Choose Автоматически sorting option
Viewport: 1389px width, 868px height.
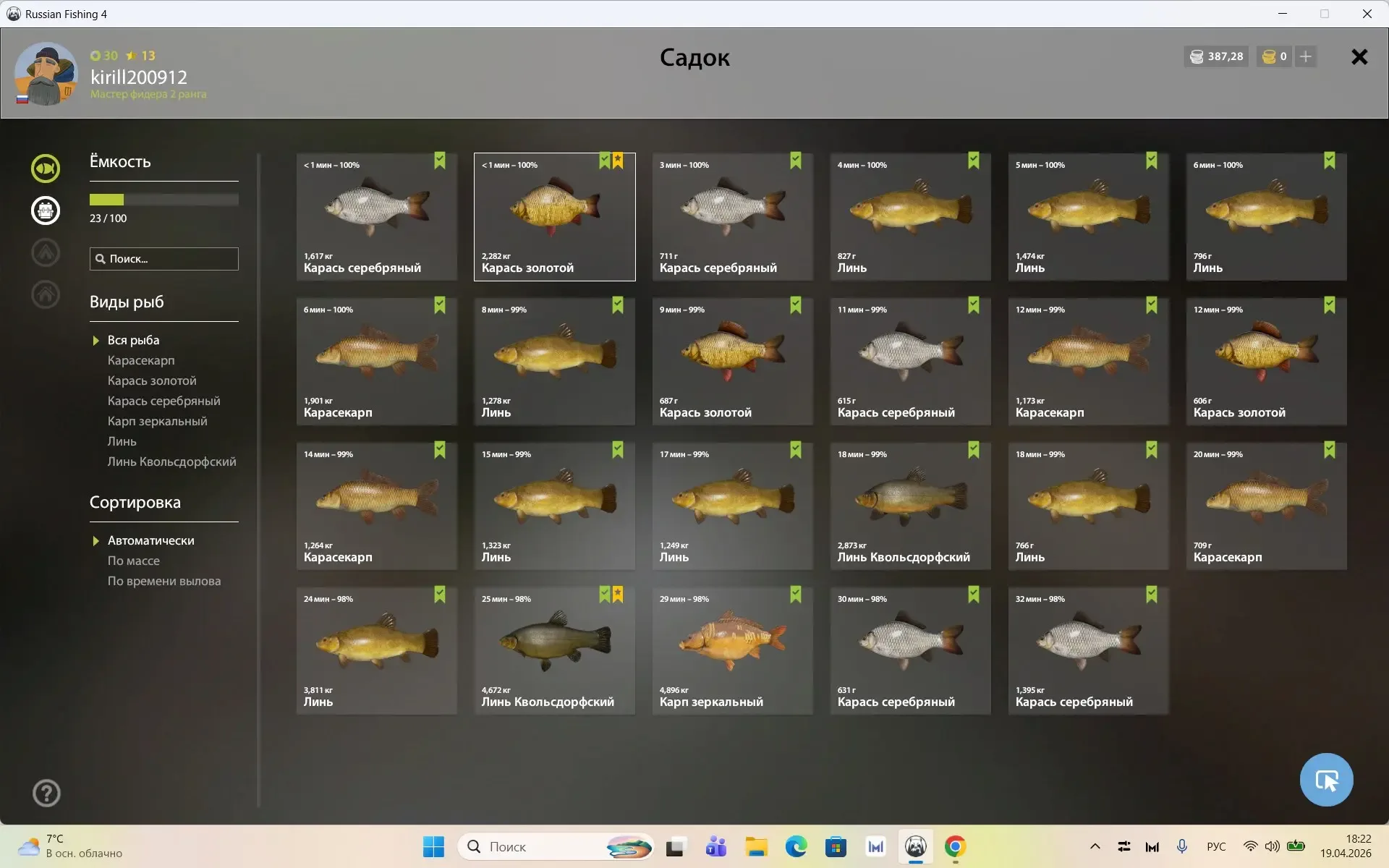(150, 540)
